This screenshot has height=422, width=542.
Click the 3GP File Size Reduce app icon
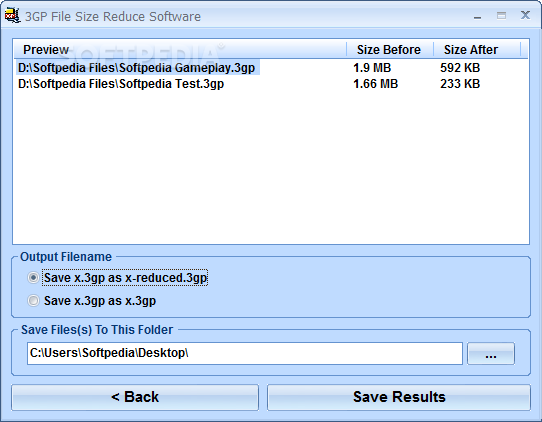[12, 16]
